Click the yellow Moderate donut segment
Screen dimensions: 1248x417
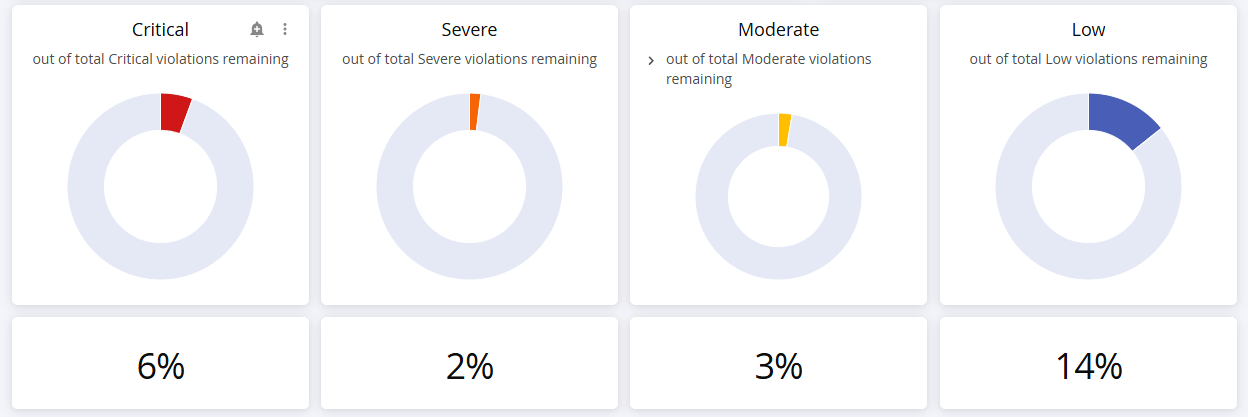coord(784,130)
